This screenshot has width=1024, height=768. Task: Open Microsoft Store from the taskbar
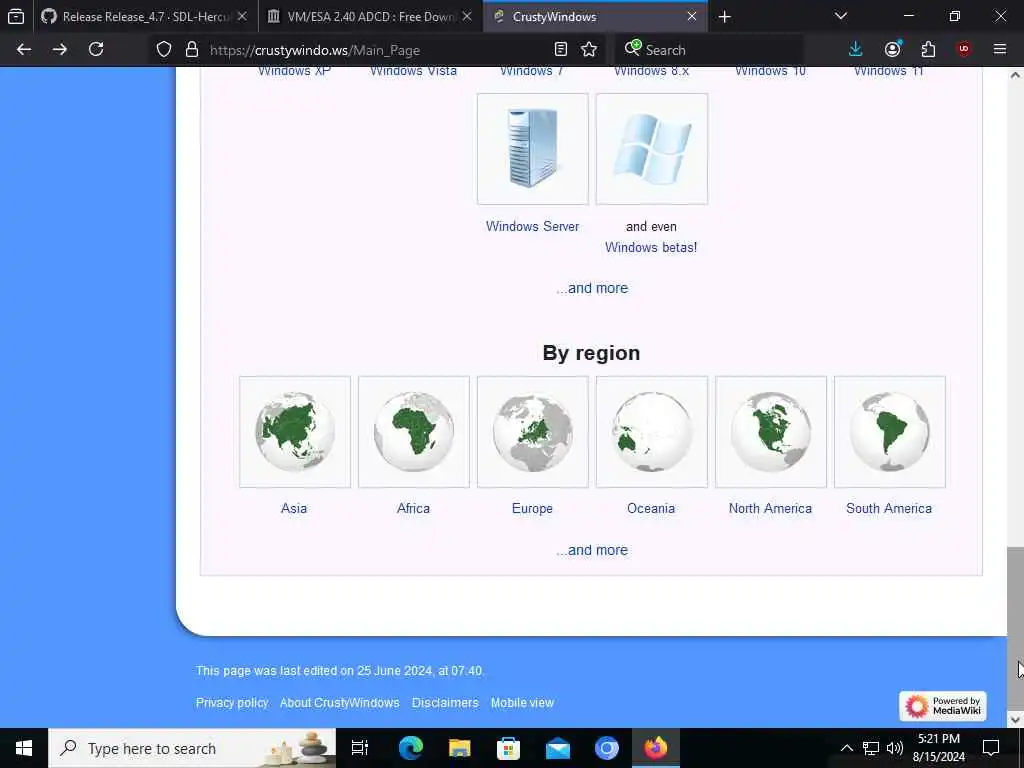point(509,748)
